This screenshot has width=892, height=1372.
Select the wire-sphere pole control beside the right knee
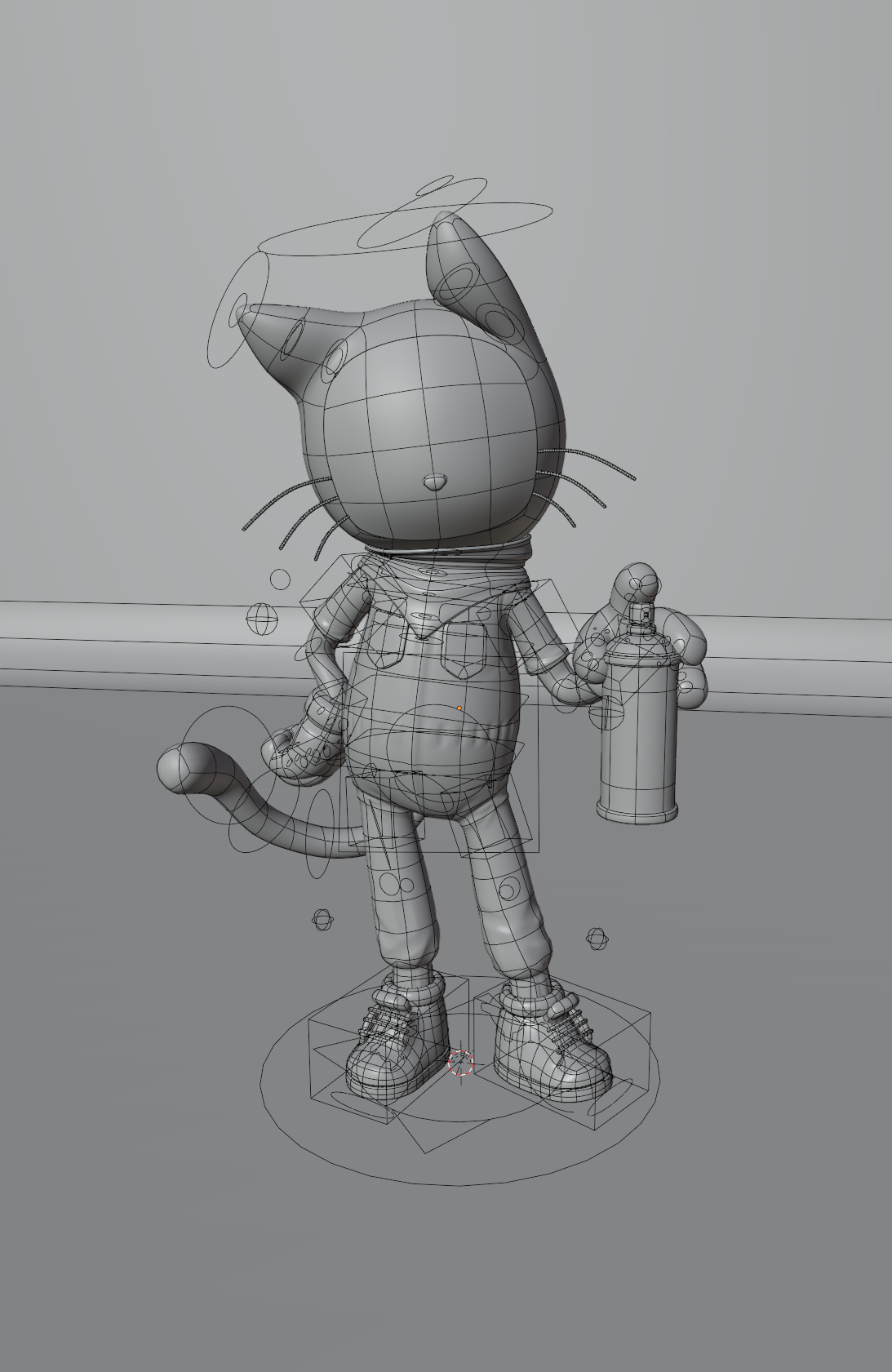pyautogui.click(x=597, y=939)
